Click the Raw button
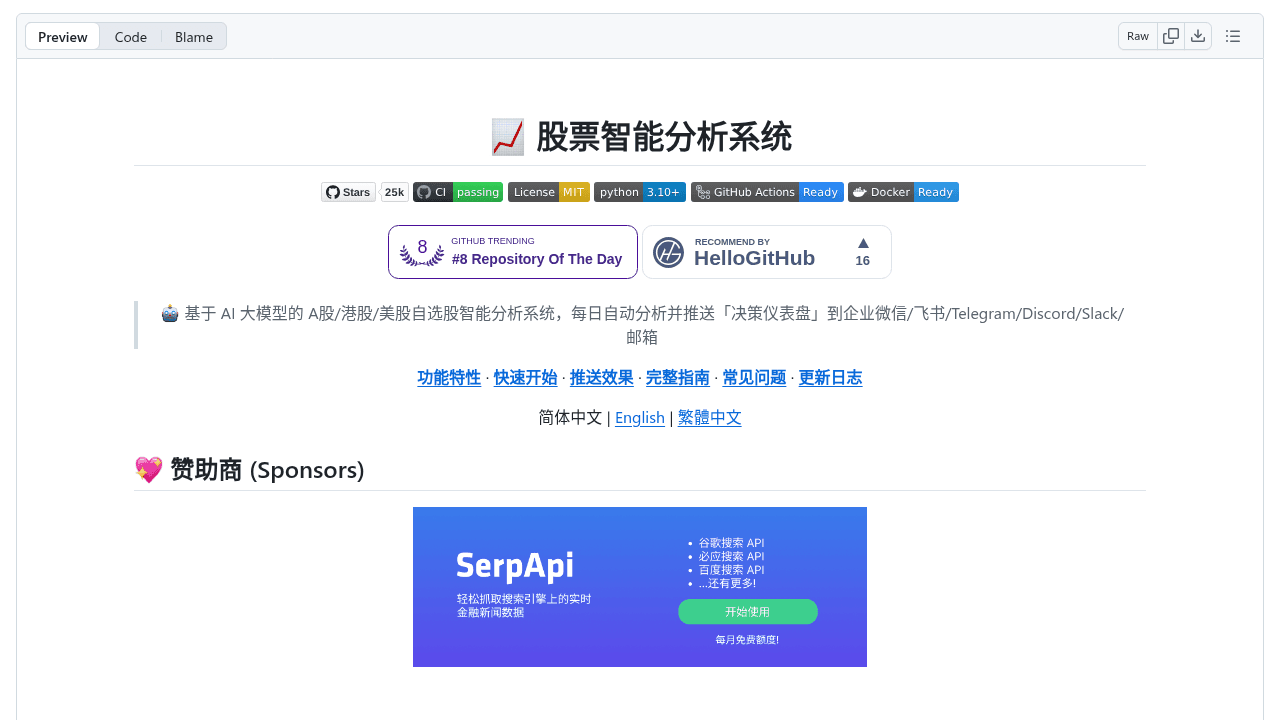Viewport: 1280px width, 720px height. tap(1138, 37)
